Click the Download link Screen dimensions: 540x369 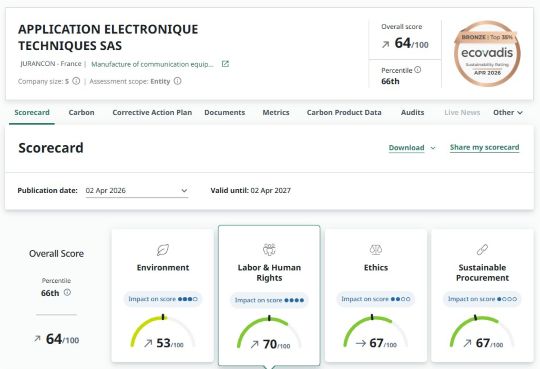(406, 148)
